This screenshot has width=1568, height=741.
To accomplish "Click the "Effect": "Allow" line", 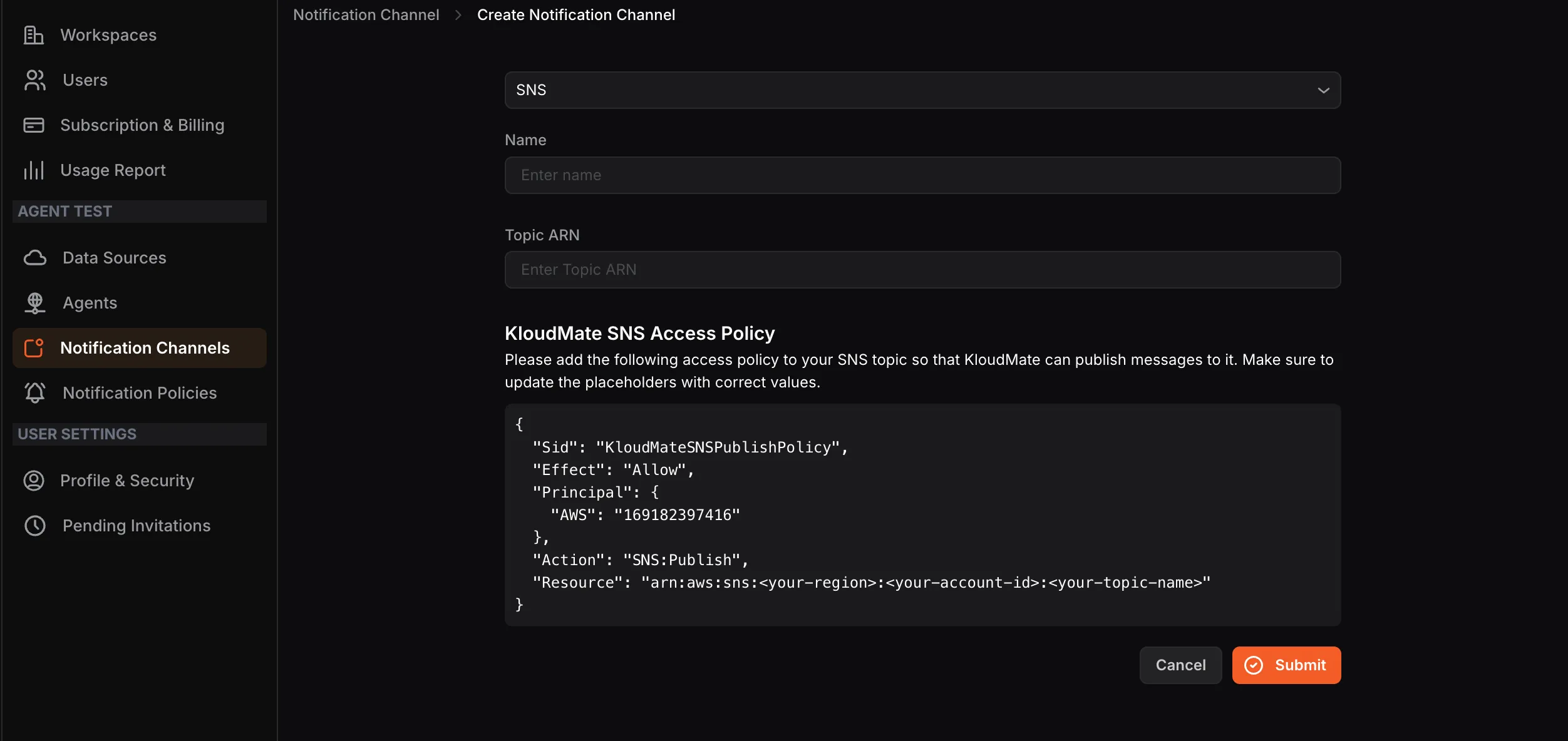I will pyautogui.click(x=614, y=470).
